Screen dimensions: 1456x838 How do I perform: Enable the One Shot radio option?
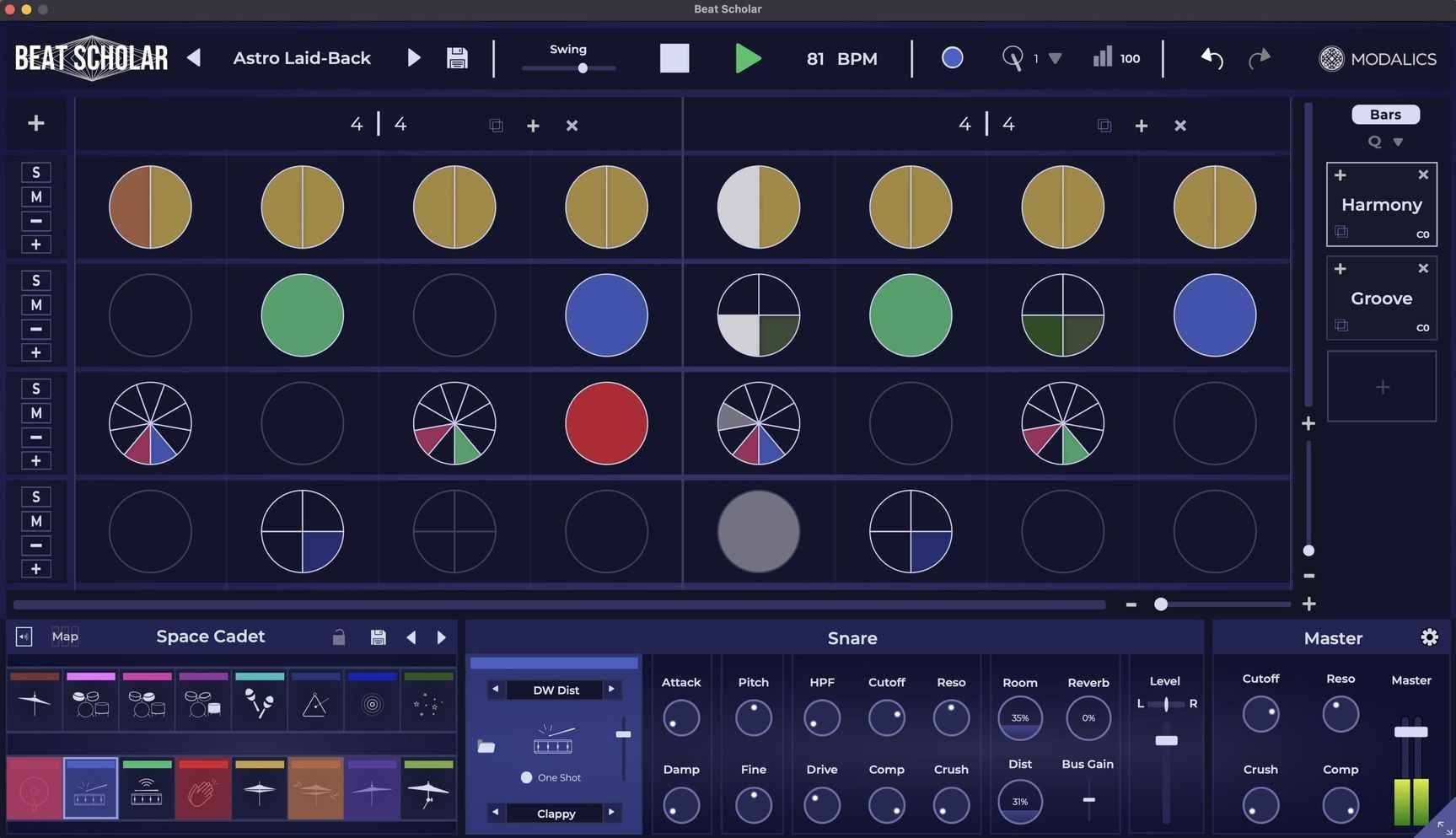coord(527,777)
